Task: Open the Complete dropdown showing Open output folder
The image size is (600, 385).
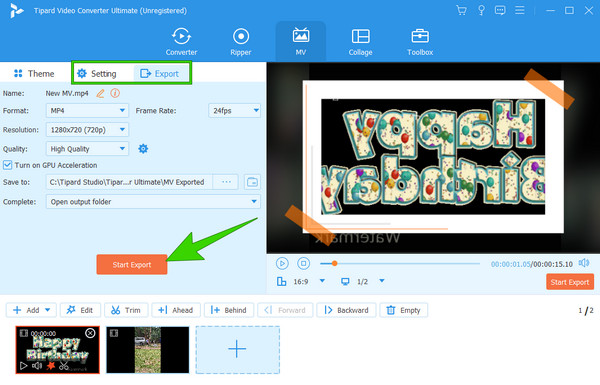Action: (153, 202)
